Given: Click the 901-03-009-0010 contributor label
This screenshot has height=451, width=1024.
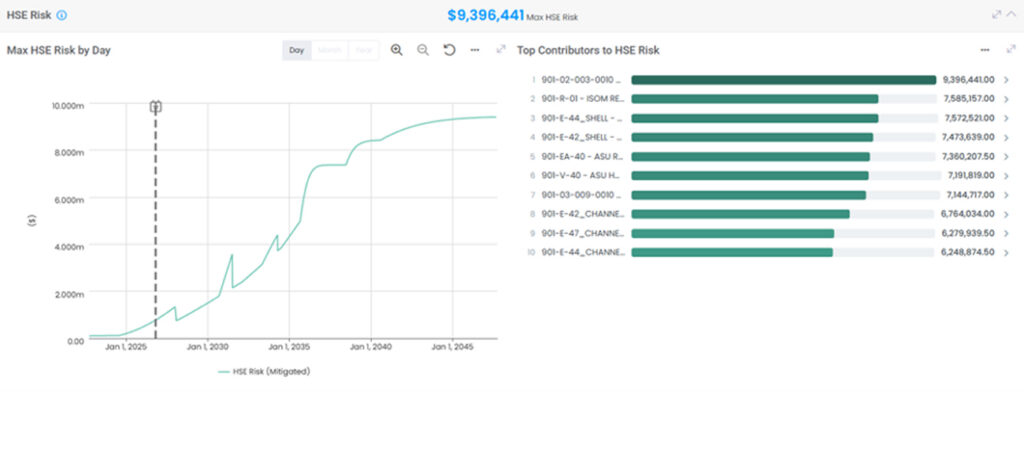Looking at the screenshot, I should (582, 194).
